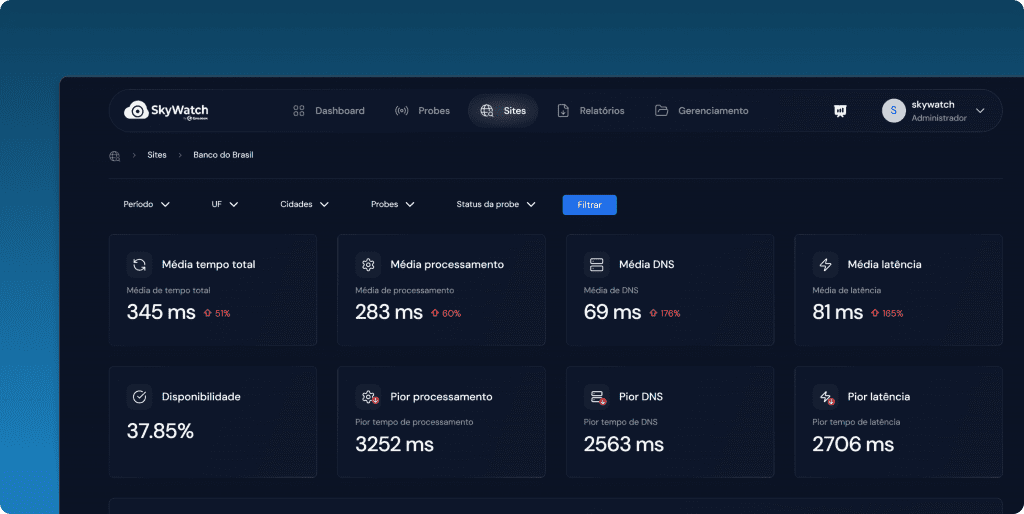Click the Disponibilidade checkmark icon
Image resolution: width=1024 pixels, height=514 pixels.
tap(139, 396)
